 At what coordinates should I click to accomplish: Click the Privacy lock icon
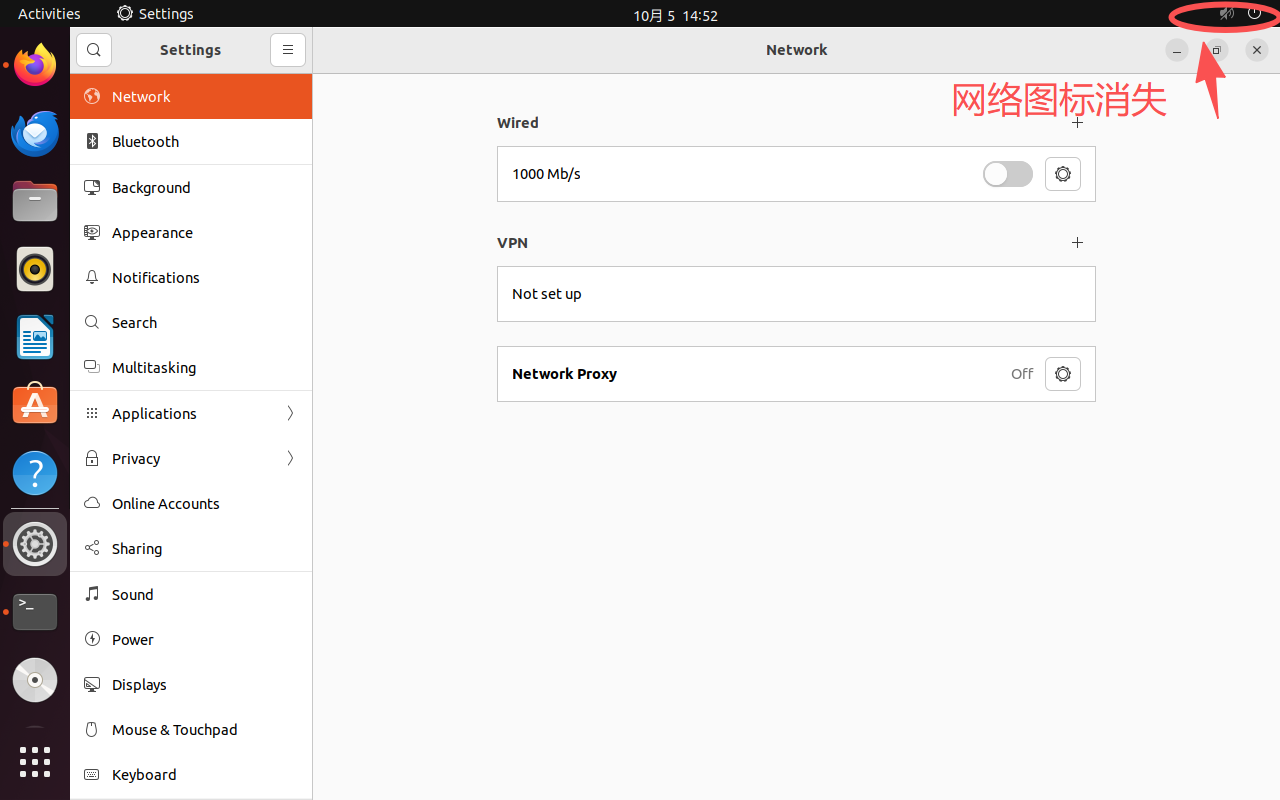(92, 458)
